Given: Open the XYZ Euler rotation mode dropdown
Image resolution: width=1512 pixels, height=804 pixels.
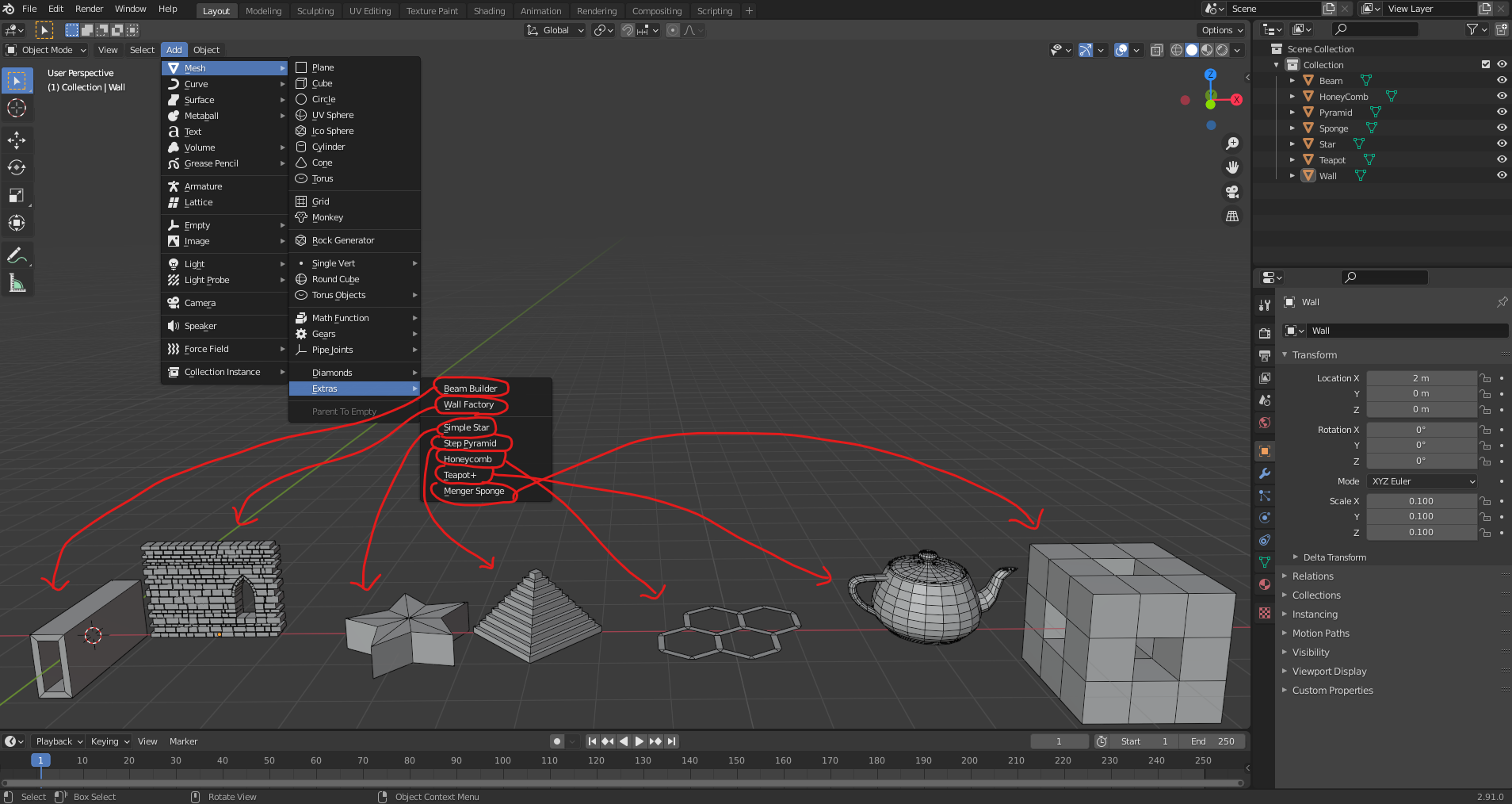Looking at the screenshot, I should click(1422, 481).
